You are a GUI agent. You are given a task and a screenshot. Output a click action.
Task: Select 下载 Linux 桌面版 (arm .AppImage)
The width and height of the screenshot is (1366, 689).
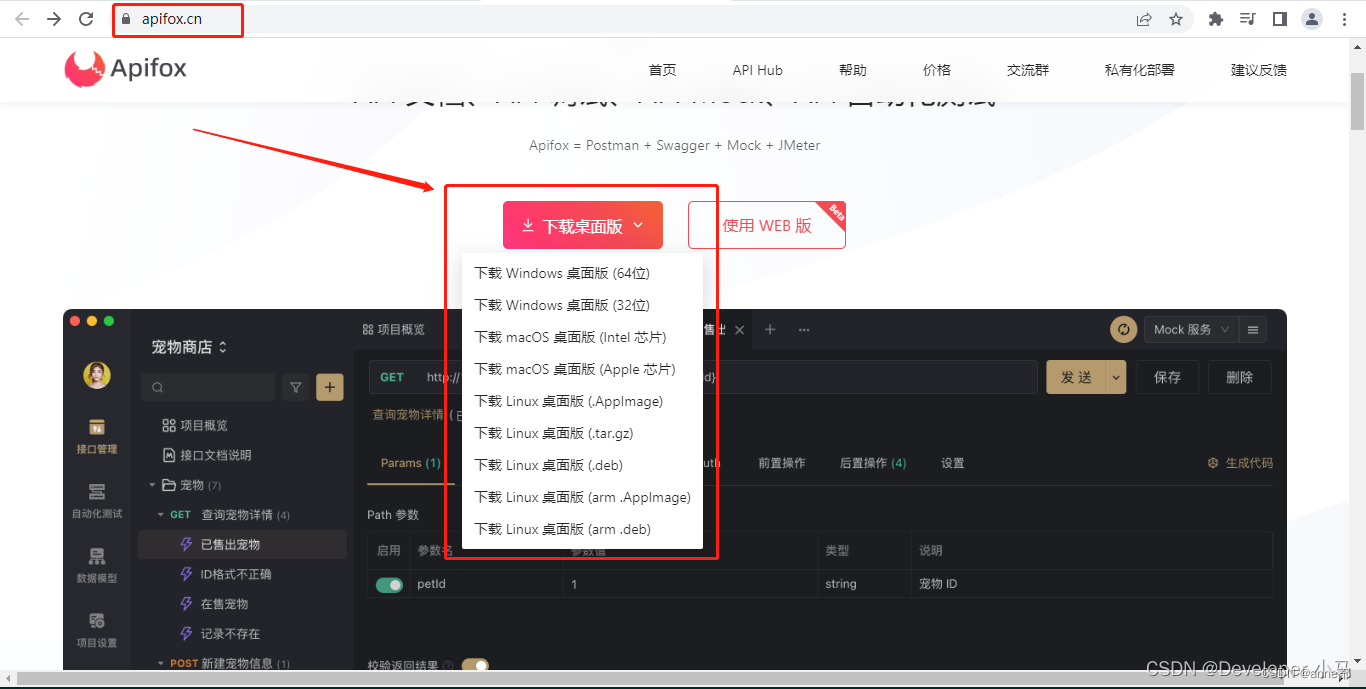pos(583,497)
